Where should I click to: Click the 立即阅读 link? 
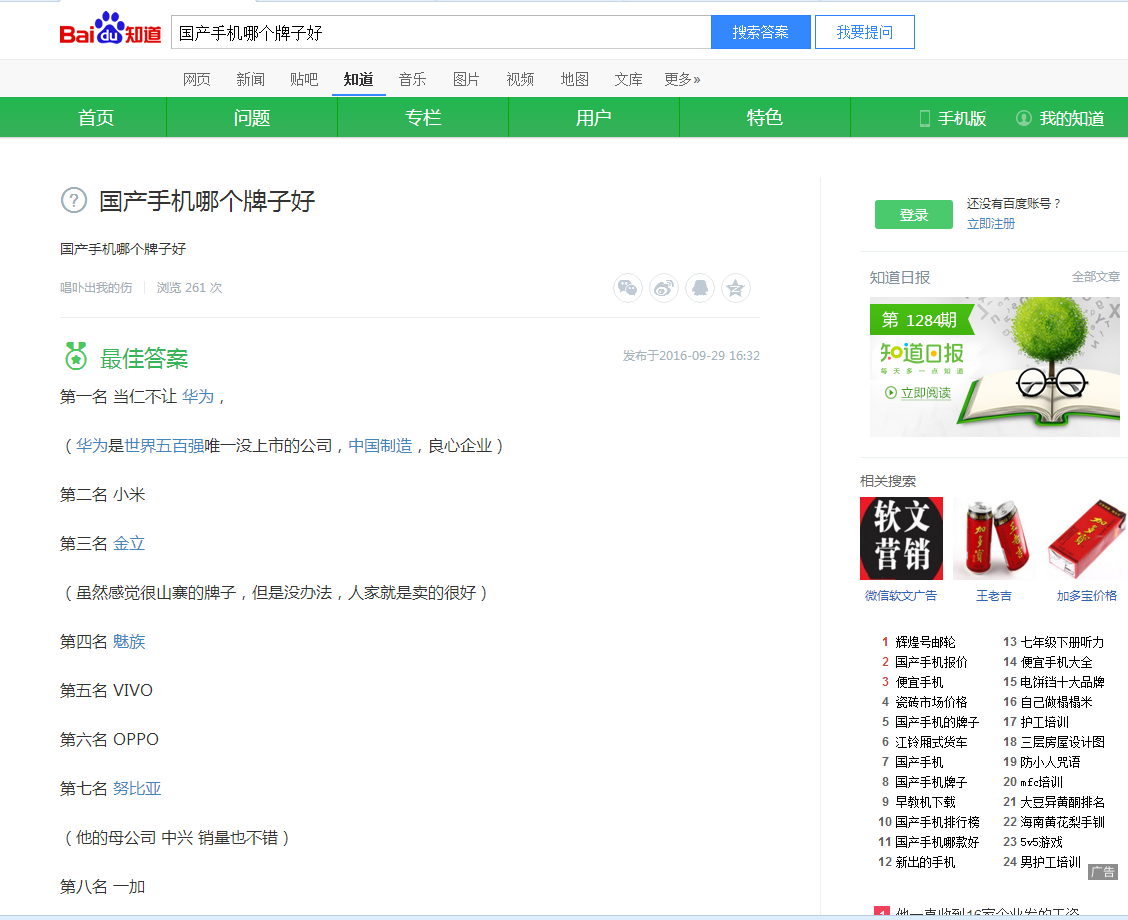pos(926,393)
